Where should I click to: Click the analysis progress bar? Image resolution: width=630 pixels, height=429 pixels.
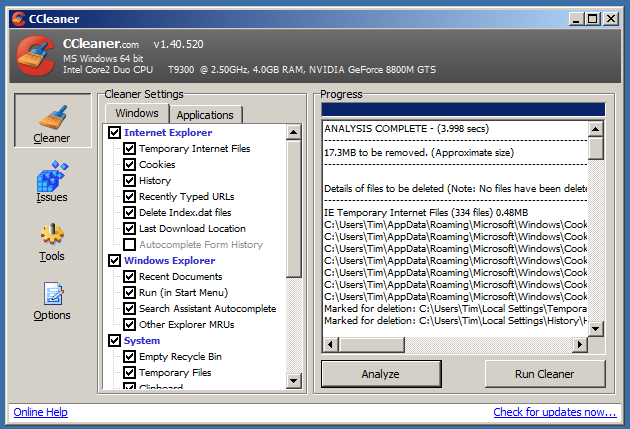(463, 110)
